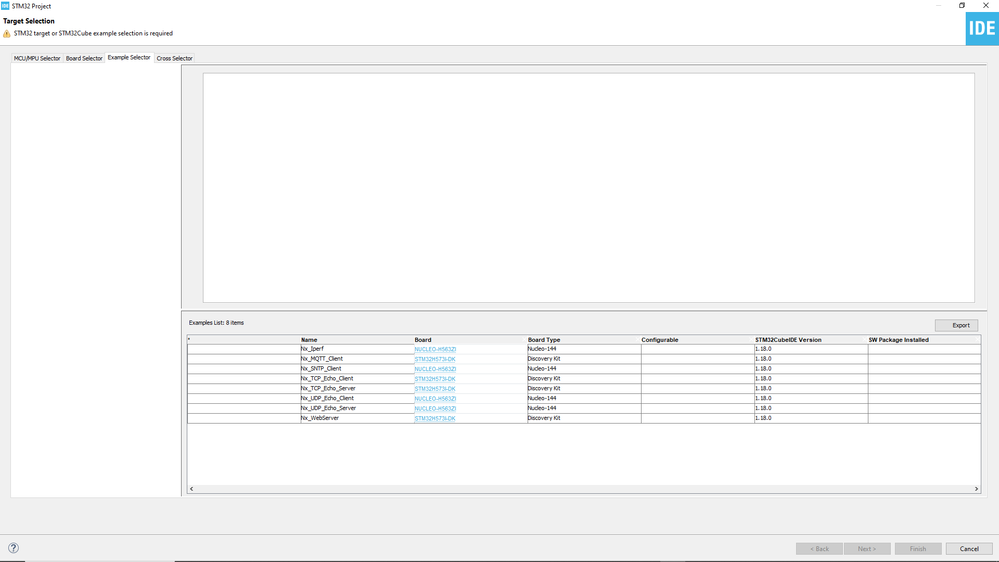Viewport: 999px width, 562px height.
Task: Click the STM32CubeIDE logo badge
Action: (982, 29)
